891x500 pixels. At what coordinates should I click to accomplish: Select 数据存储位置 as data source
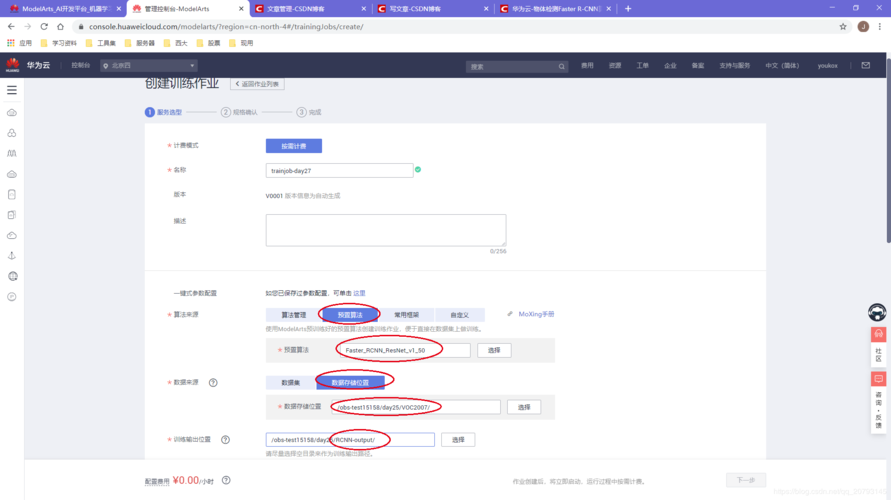coord(350,382)
